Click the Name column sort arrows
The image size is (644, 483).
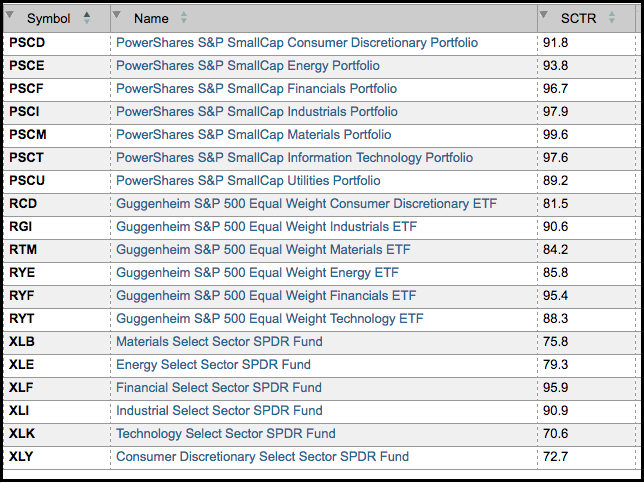tap(183, 18)
